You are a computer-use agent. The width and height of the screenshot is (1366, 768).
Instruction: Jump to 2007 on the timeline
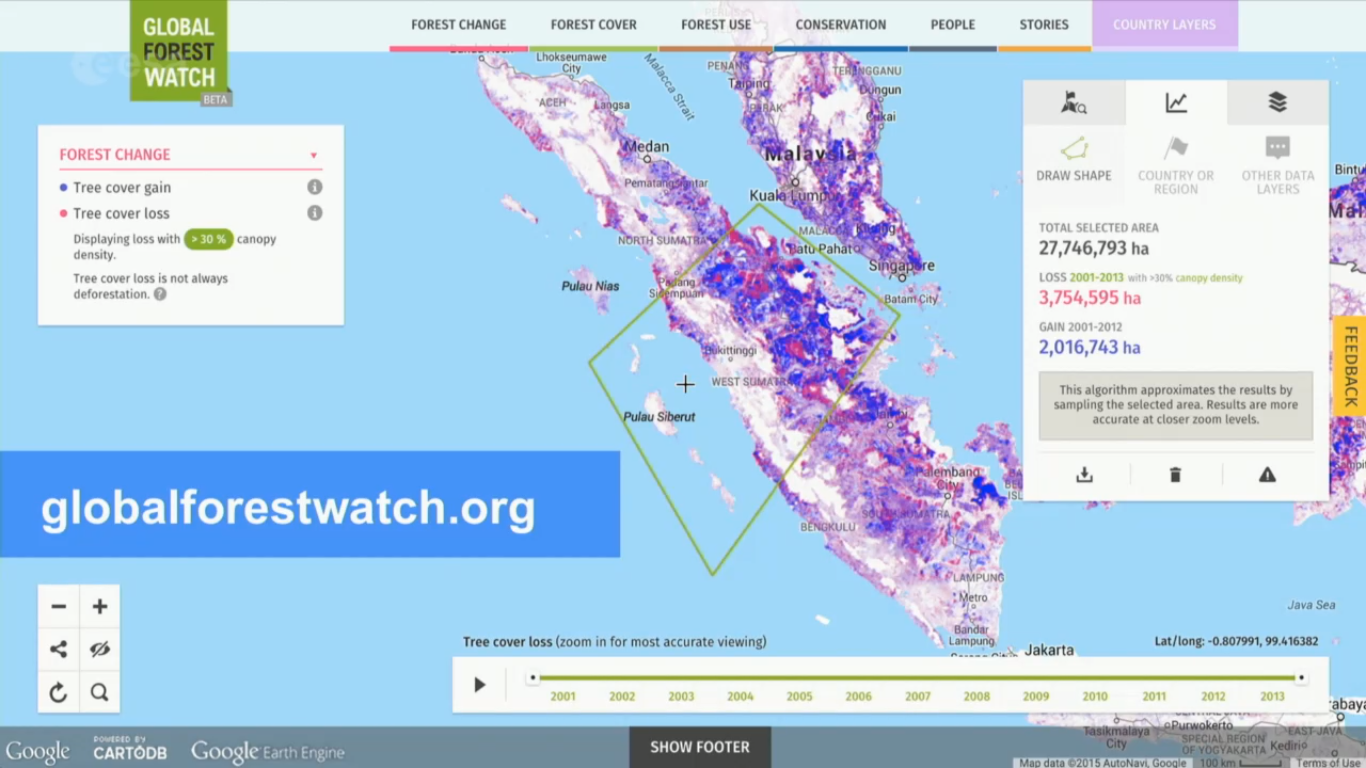(x=917, y=697)
